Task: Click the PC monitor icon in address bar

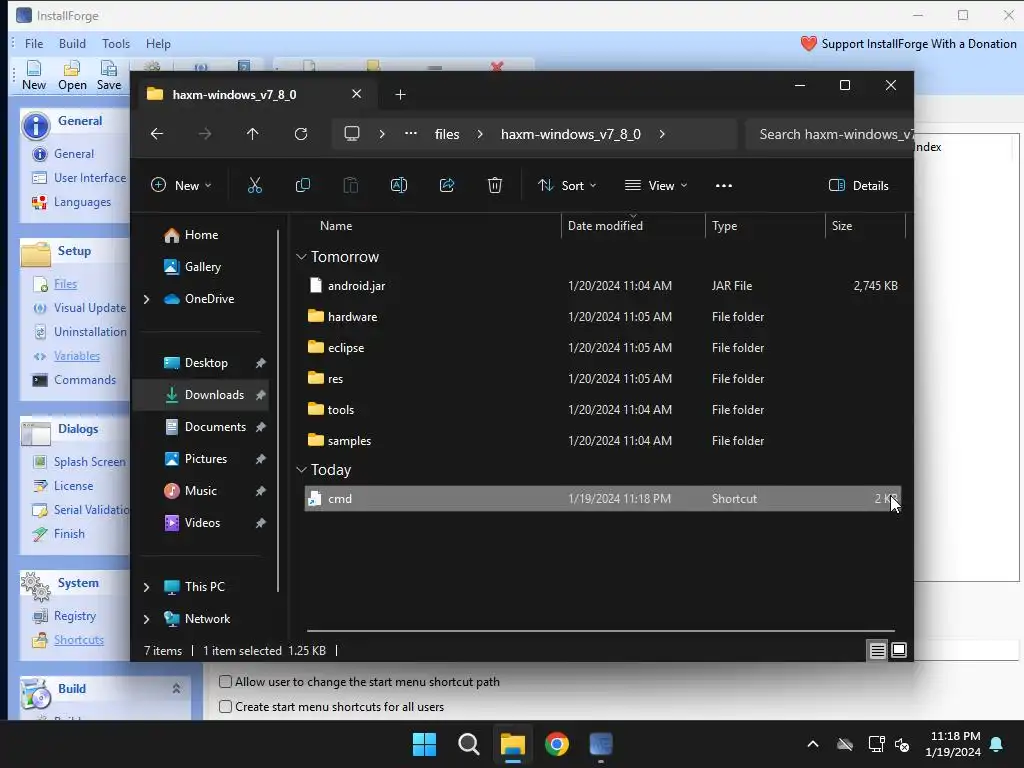Action: point(352,134)
